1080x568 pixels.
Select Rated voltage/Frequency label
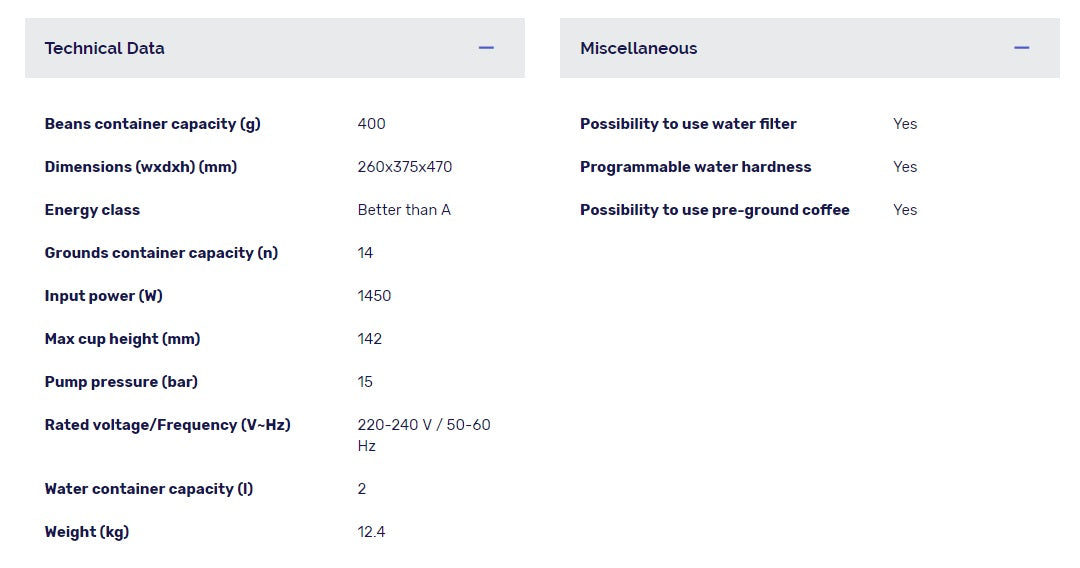click(x=167, y=425)
